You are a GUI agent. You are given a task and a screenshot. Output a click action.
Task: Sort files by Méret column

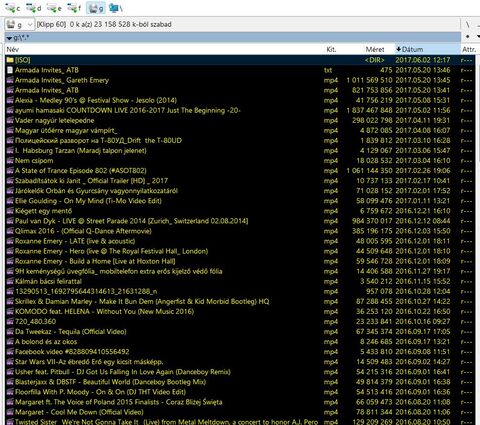click(375, 49)
